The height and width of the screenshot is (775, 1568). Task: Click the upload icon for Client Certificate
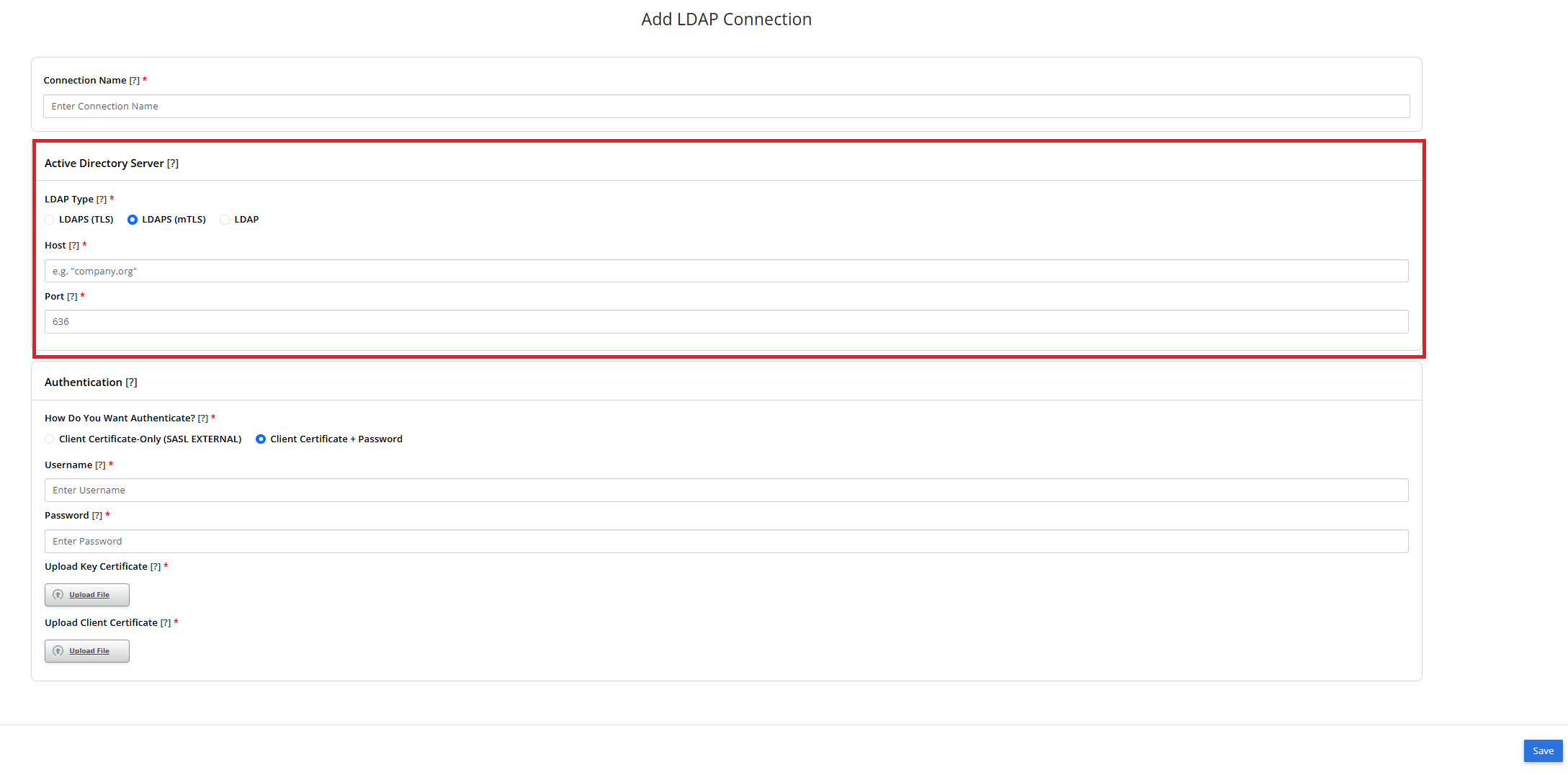pyautogui.click(x=58, y=651)
